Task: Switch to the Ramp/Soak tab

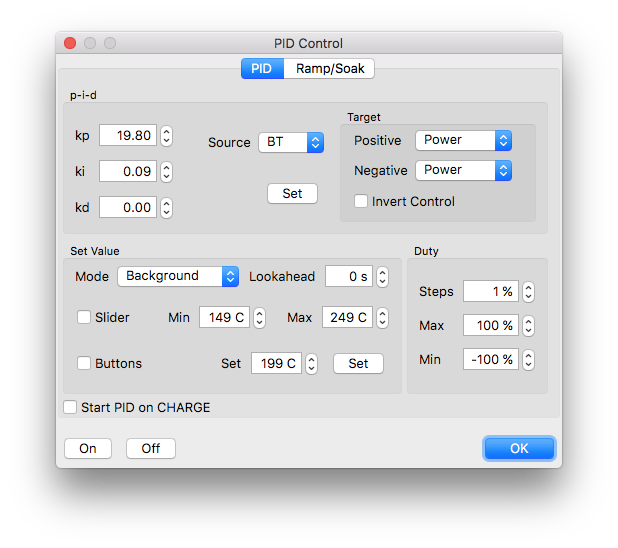Action: coord(329,69)
